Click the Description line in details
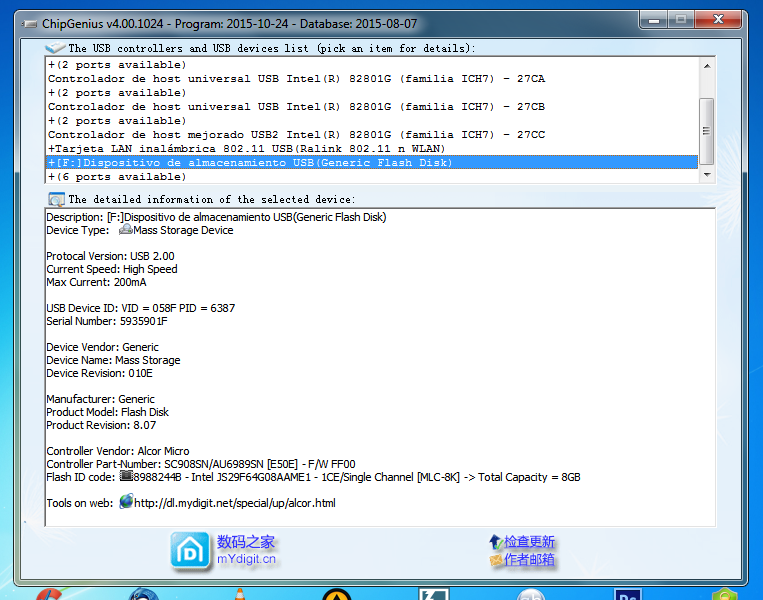Screen dimensions: 763x600 tap(217, 217)
